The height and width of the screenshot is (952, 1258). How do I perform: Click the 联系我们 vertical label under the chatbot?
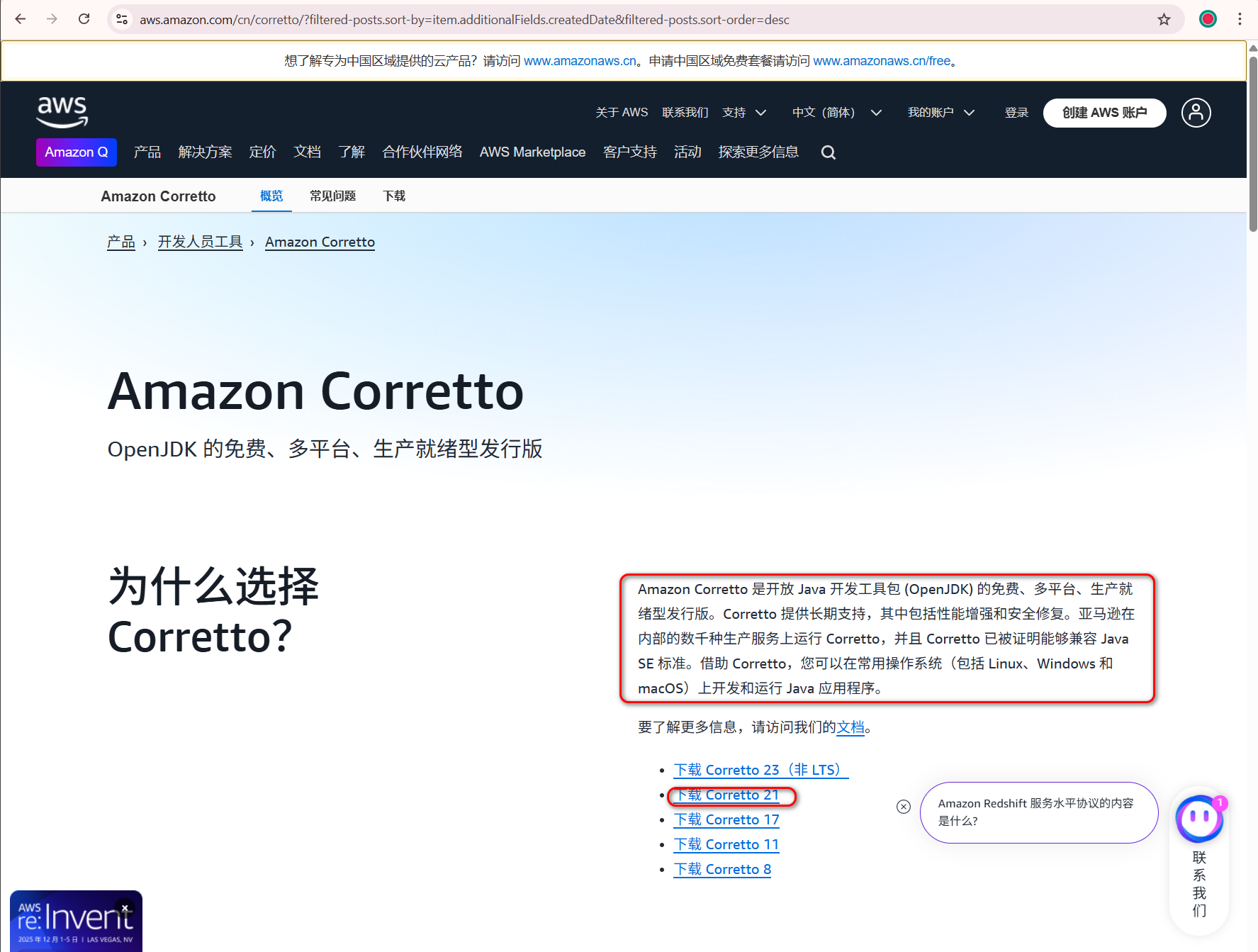[1199, 884]
